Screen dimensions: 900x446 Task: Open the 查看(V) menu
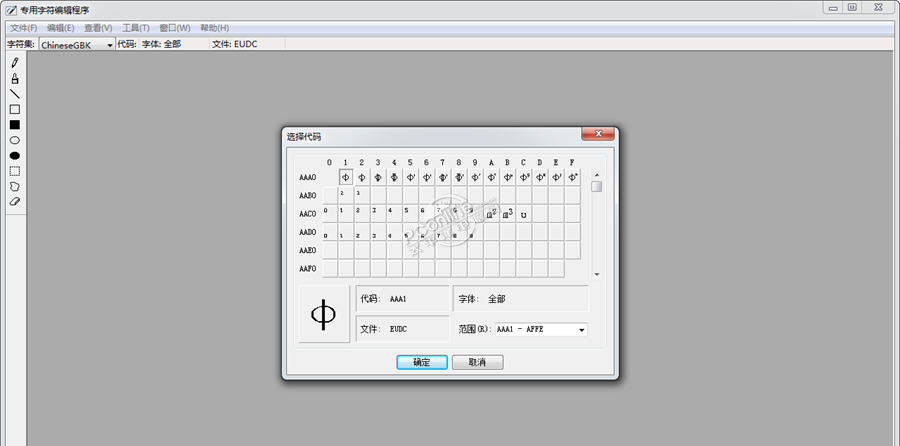pos(98,28)
